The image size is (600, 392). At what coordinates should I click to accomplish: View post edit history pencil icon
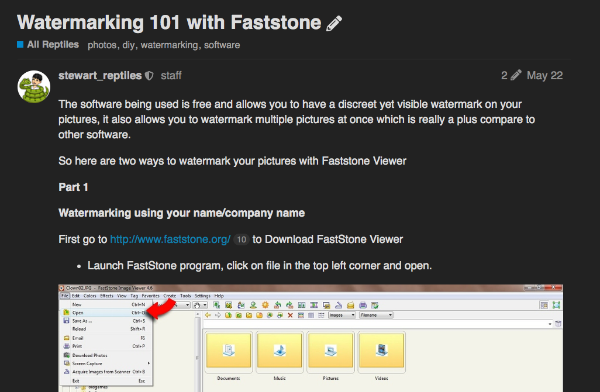516,75
